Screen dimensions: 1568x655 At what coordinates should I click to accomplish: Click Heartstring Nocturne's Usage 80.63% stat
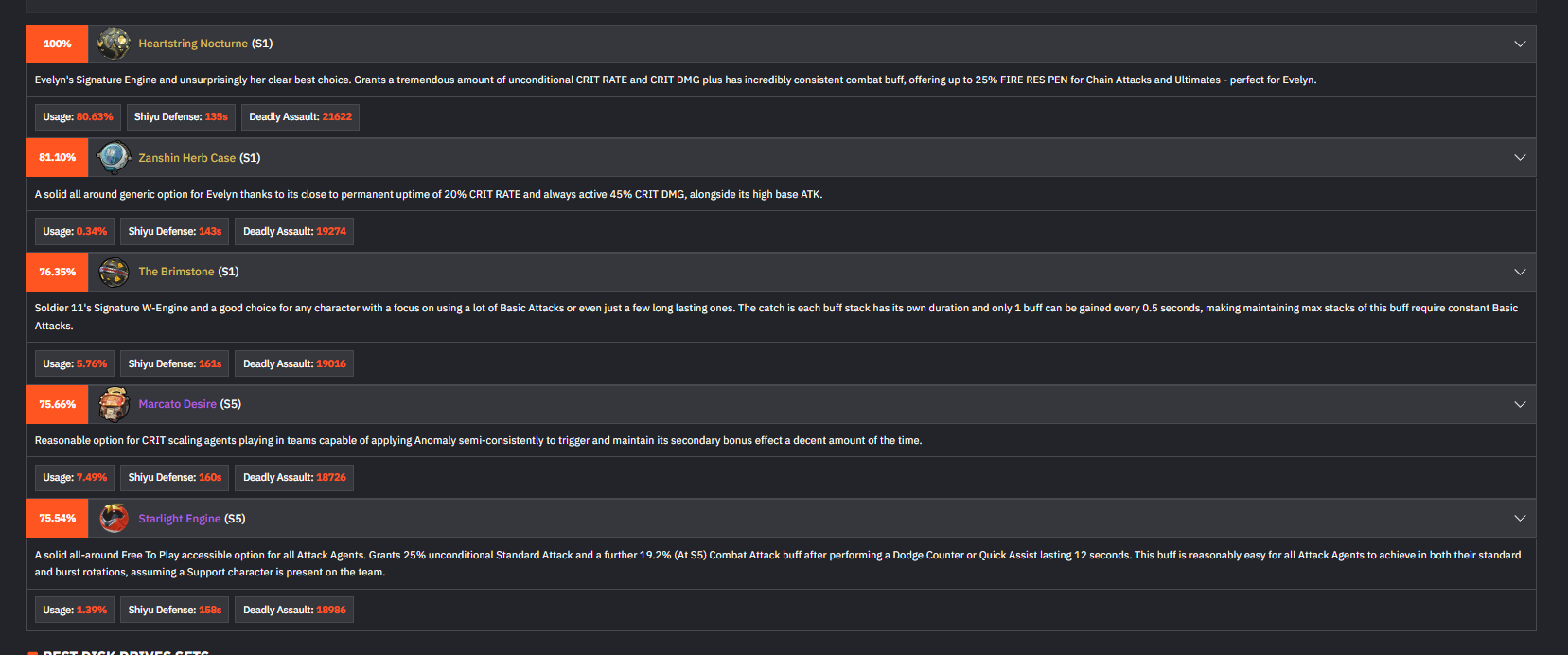(78, 117)
